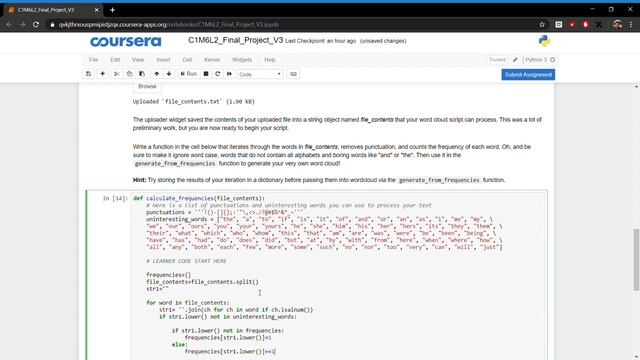640x360 pixels.
Task: Open cell type dropdown showing Code
Action: [260, 74]
